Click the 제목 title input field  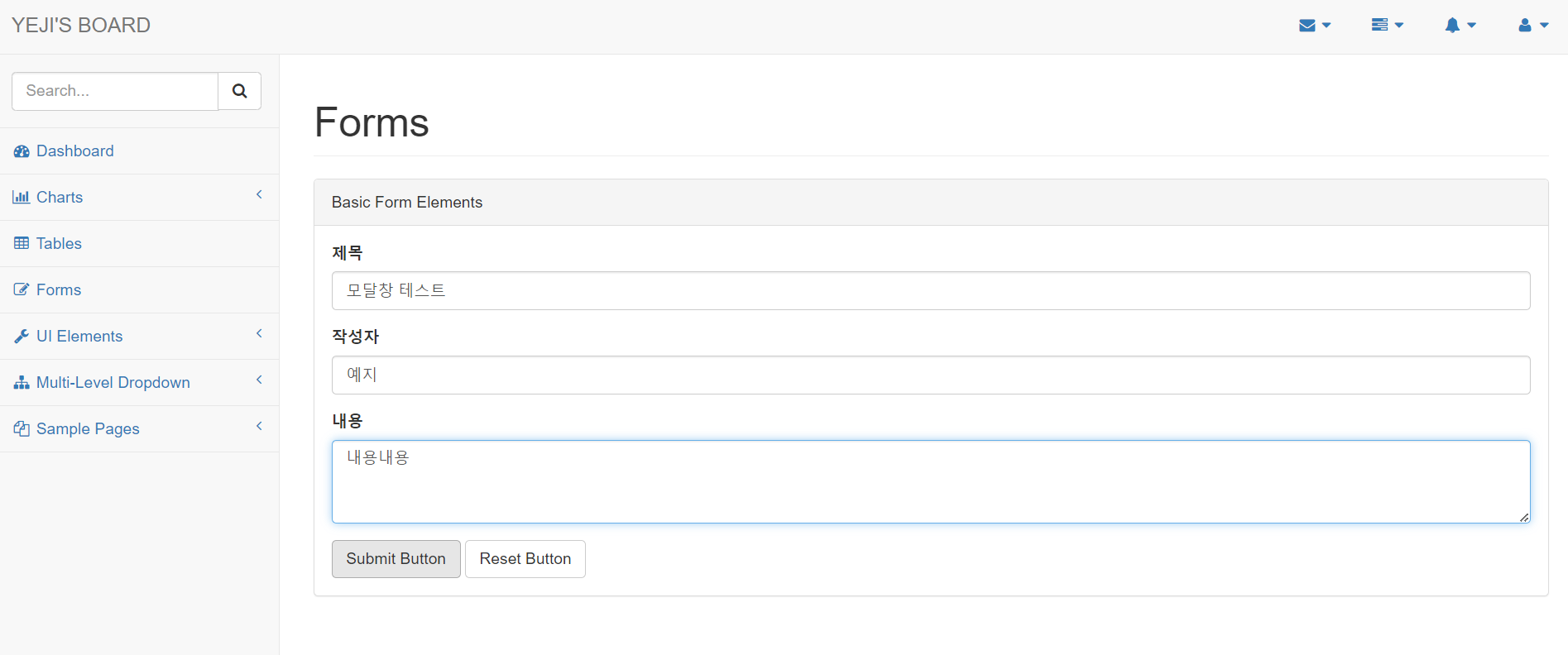pyautogui.click(x=931, y=291)
